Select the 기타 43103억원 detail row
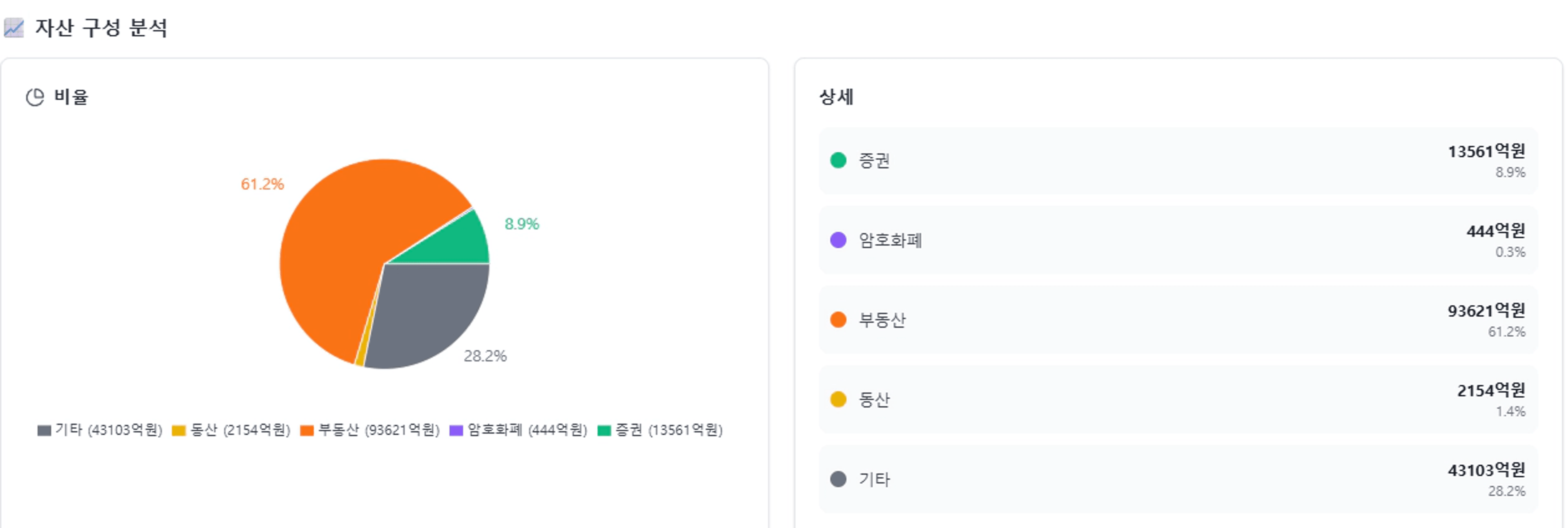 (1178, 479)
